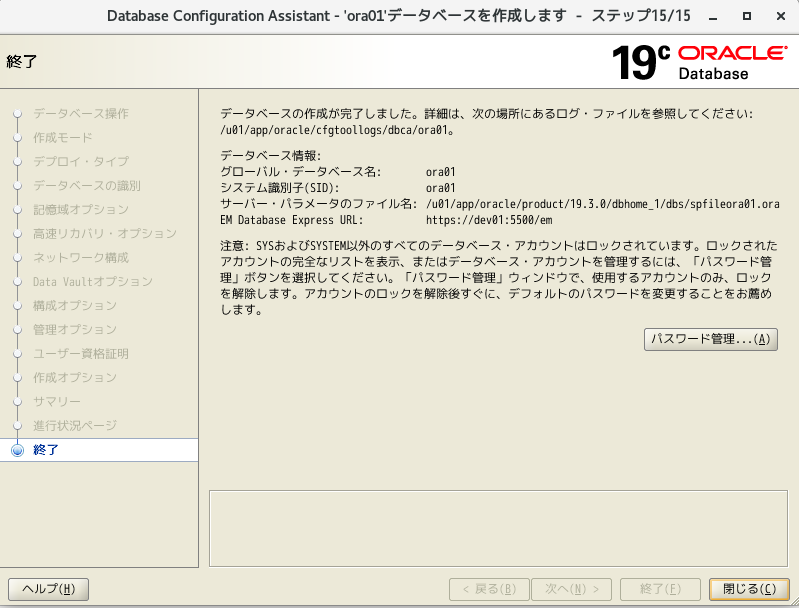Click EM Express URL https://dev01:5500/em
799x608 pixels.
pos(489,220)
